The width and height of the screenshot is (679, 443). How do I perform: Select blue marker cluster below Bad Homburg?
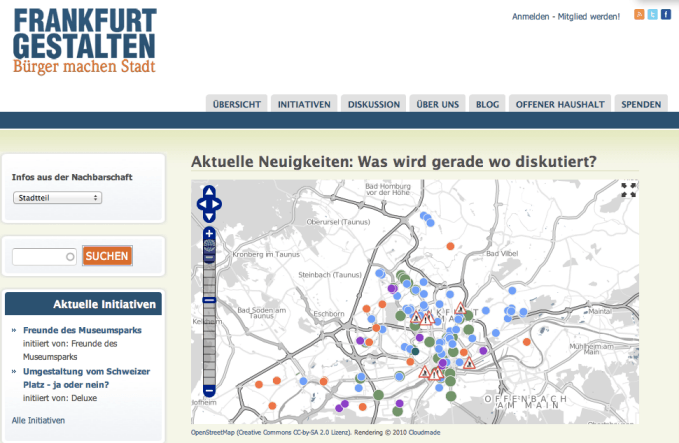[427, 219]
